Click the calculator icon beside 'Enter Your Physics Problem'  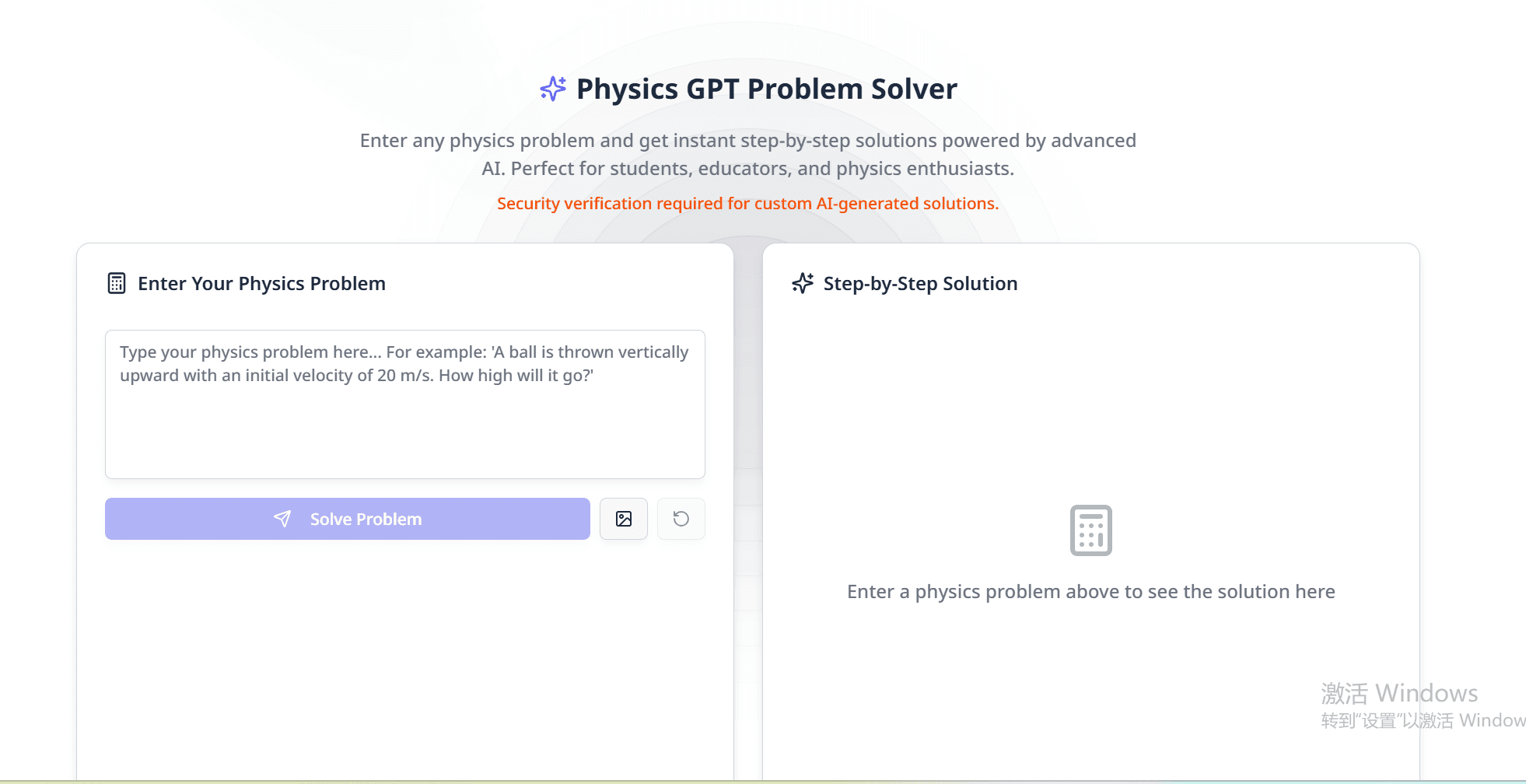pos(116,283)
